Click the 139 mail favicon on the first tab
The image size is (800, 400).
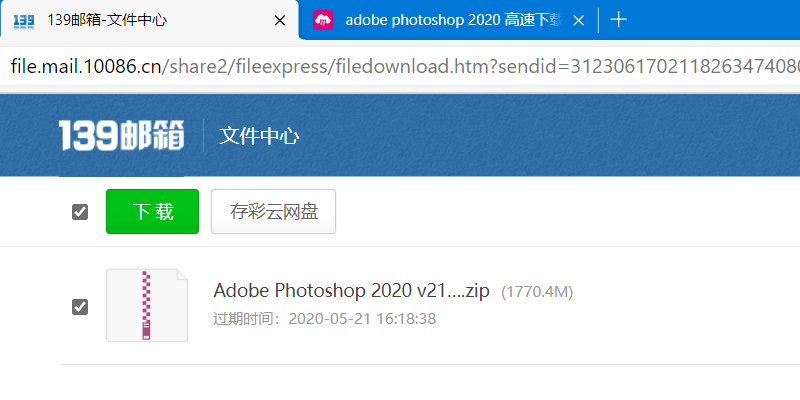(24, 20)
